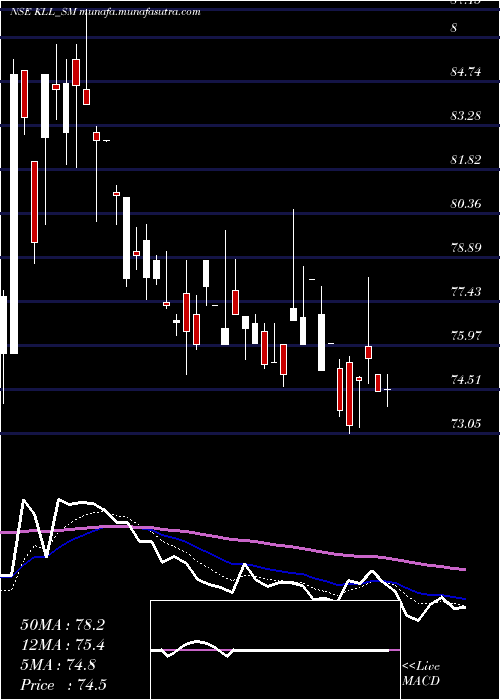Viewport: 500px width, 700px height.
Task: Select the 81.82 price axis label
Action: [466, 160]
